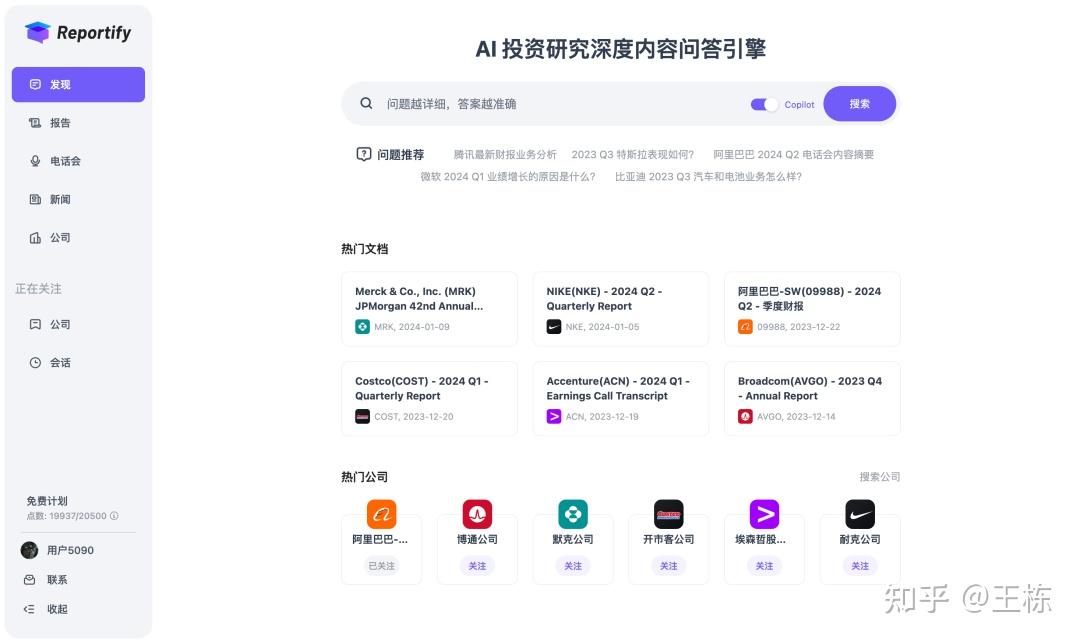Open the NIKE 2024 Q2 Quarterly Report card
This screenshot has width=1080, height=643.
(620, 308)
